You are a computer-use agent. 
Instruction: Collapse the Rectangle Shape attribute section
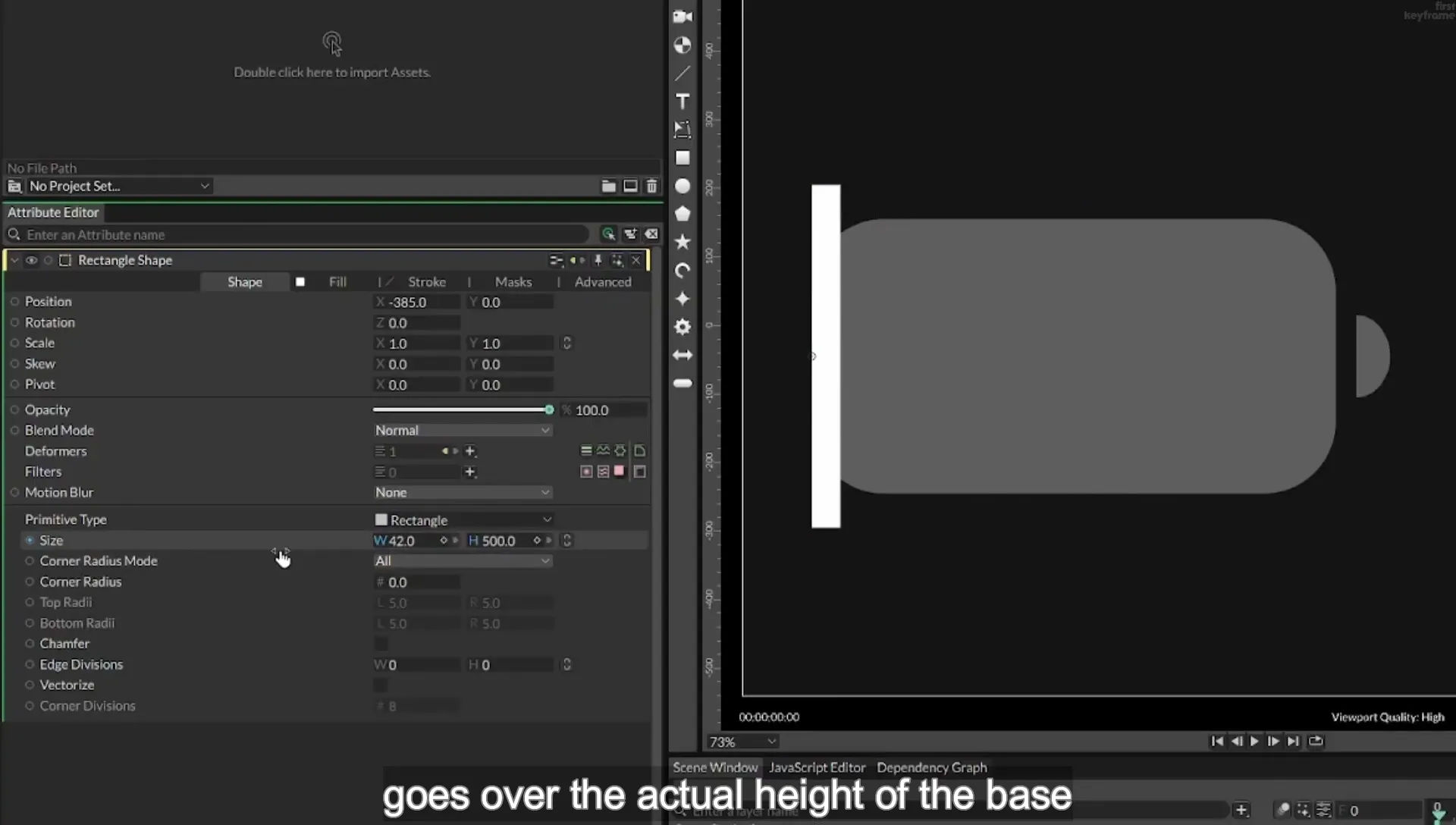coord(14,260)
